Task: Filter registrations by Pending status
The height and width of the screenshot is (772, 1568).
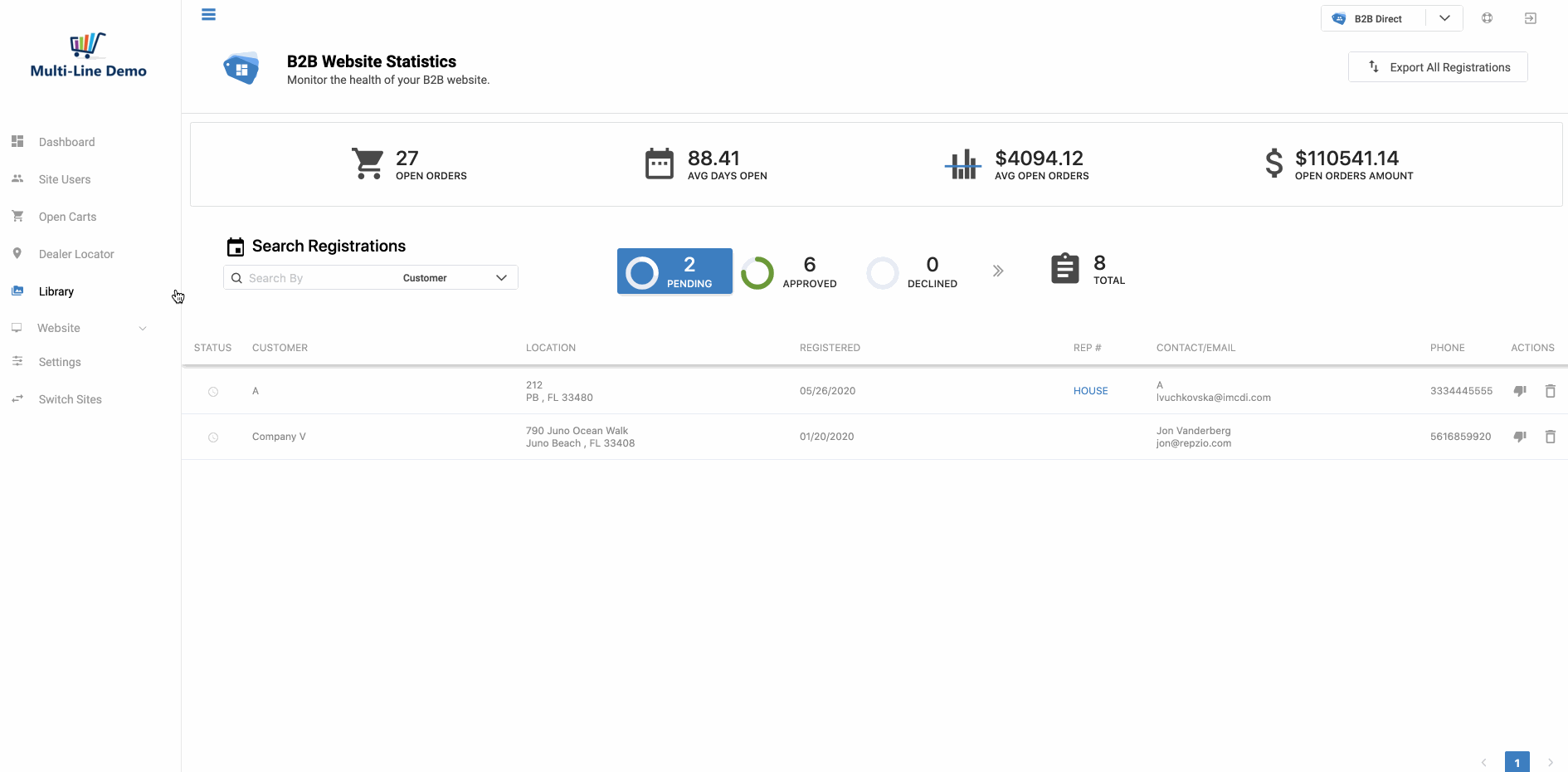Action: 674,271
